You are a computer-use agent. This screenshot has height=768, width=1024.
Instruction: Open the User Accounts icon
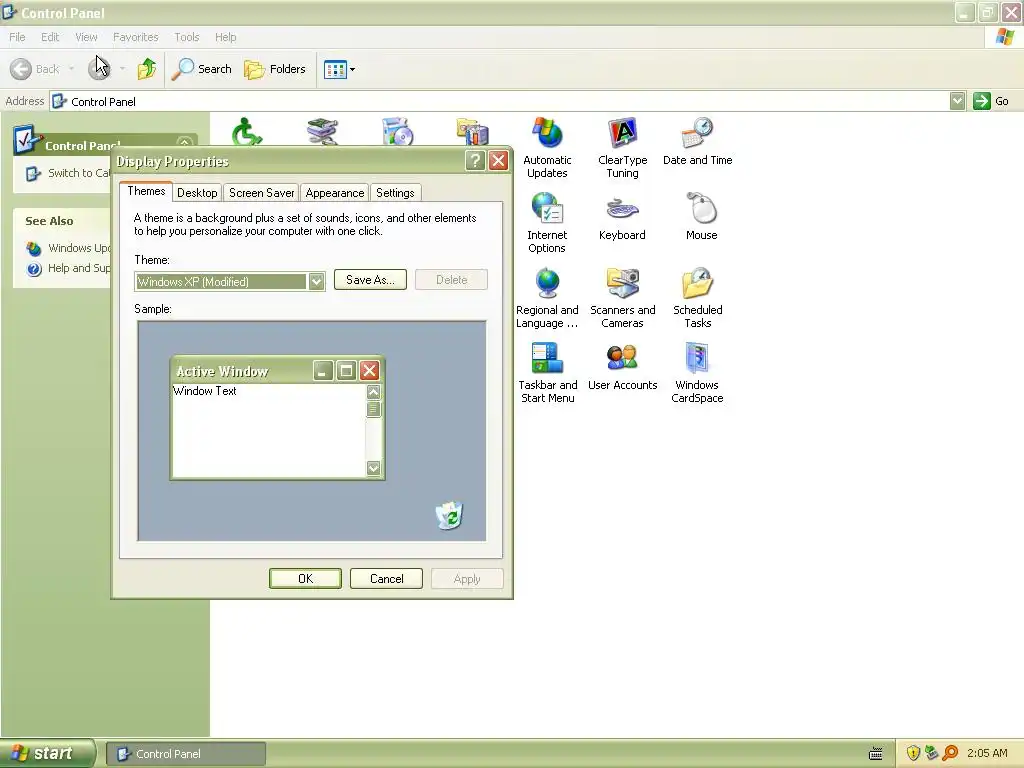tap(622, 367)
